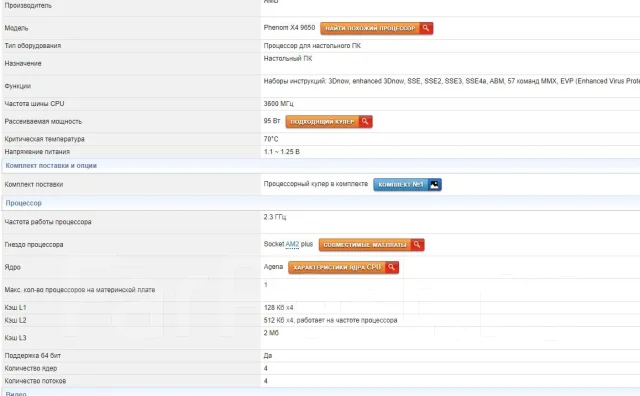This screenshot has height=396, width=640.
Task: Select the '128 Кб x4' value
Action: [278, 307]
